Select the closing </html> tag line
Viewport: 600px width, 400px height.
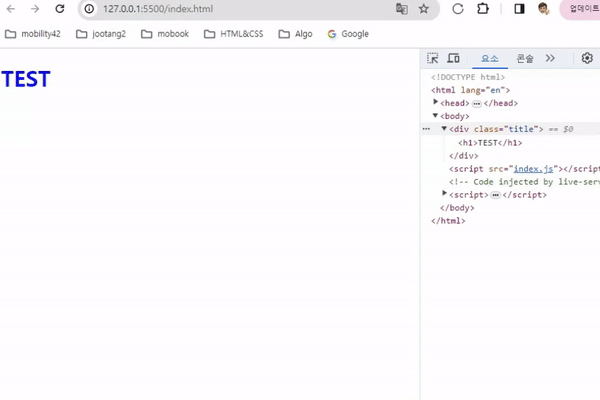(448, 221)
